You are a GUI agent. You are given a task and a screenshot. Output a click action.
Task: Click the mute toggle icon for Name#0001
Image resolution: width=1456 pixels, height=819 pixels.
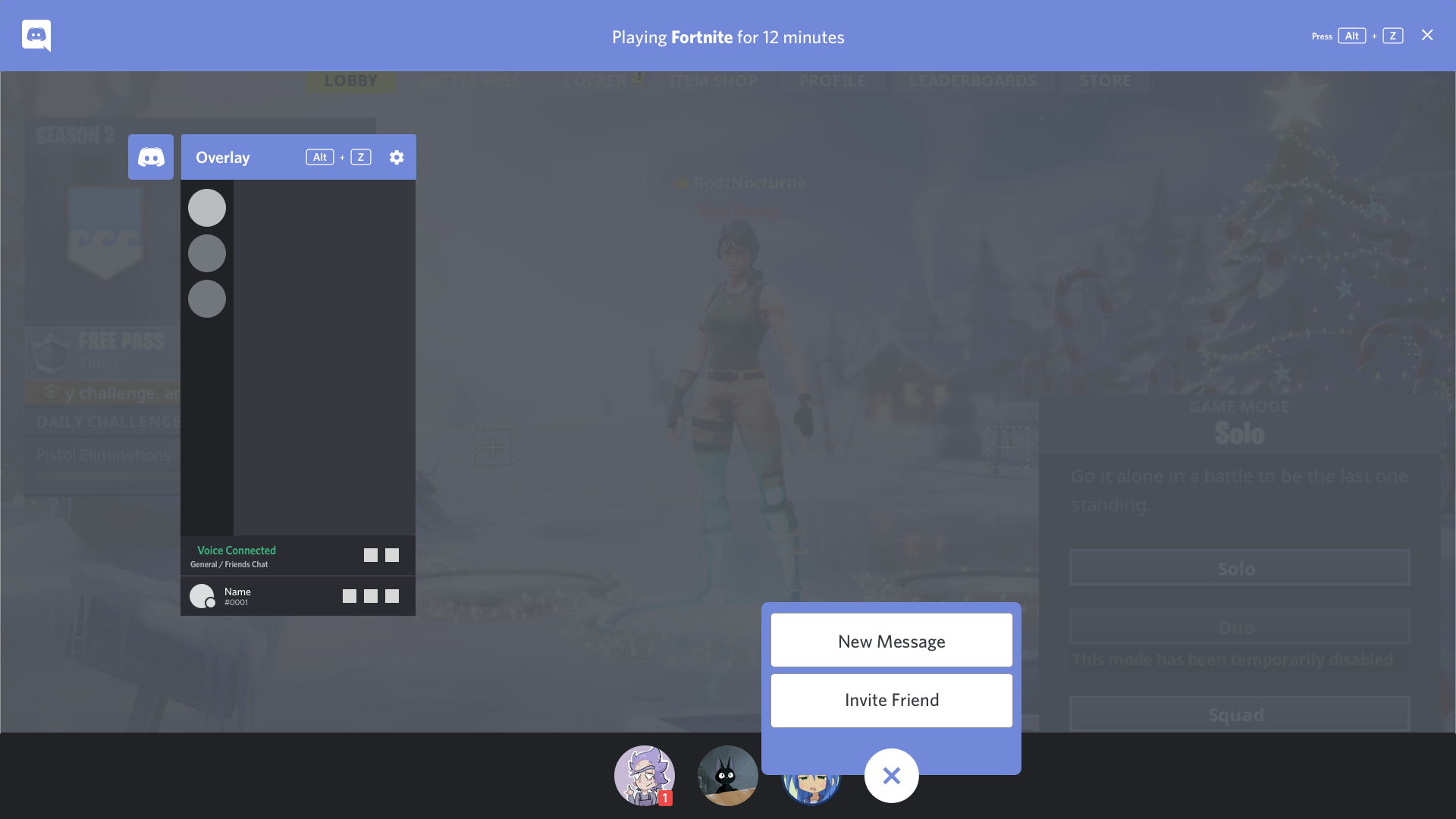pos(349,595)
